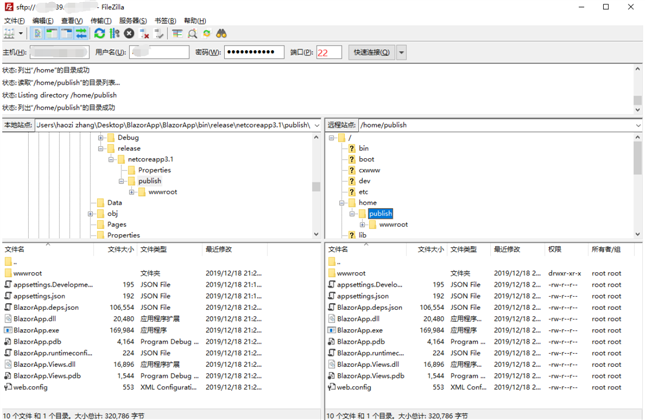Refresh the file and folder lists
Screen dimensions: 645x420
point(100,34)
